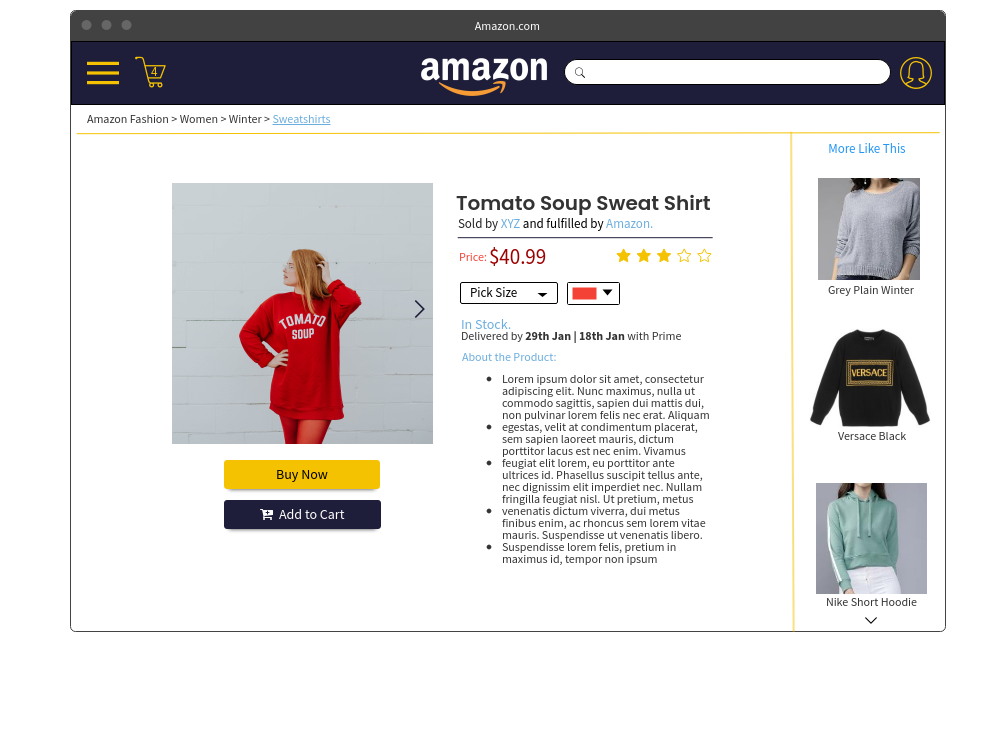Click the Amazon logo
This screenshot has width=995, height=747.
(x=484, y=75)
